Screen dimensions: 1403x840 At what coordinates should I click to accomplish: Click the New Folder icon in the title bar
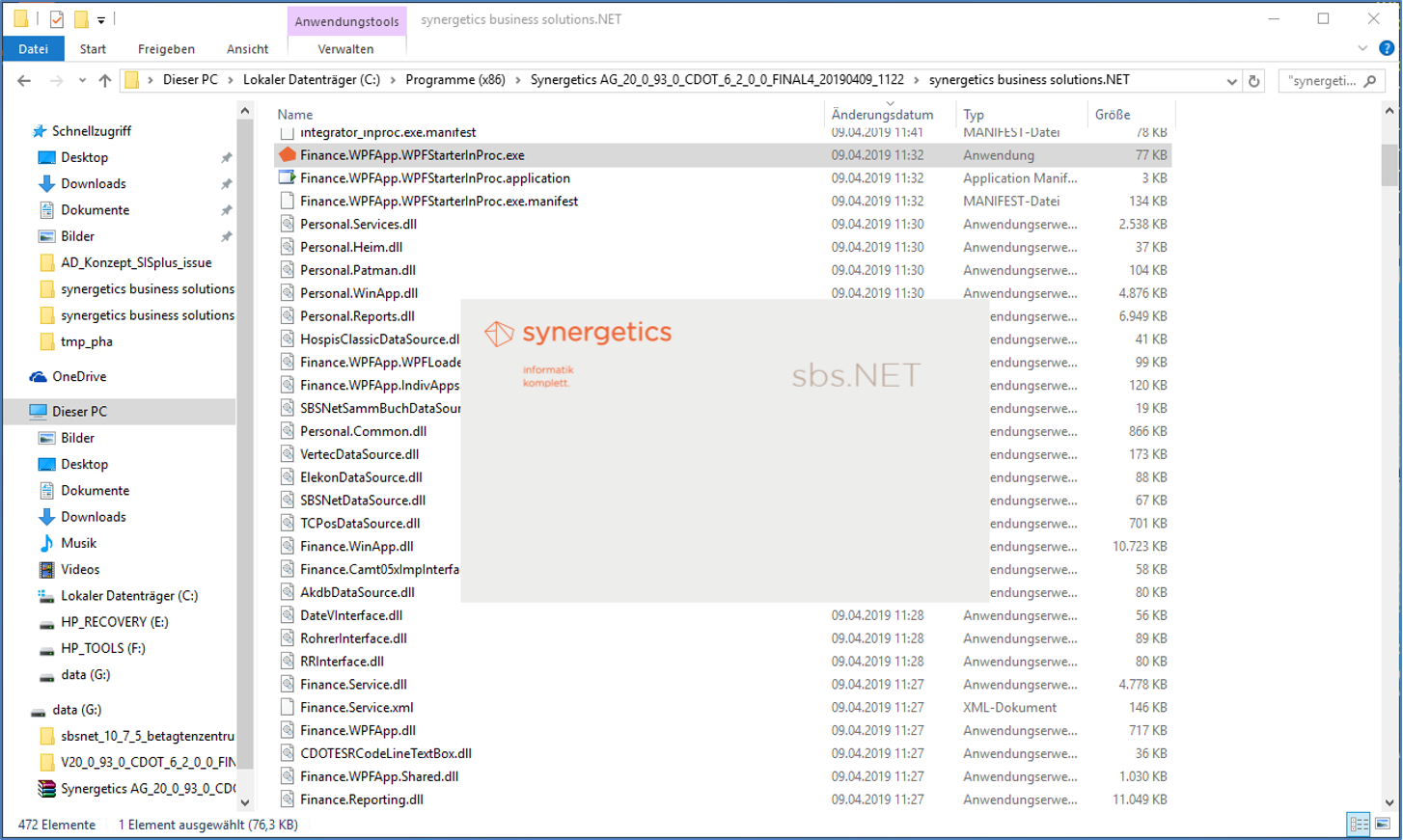[81, 18]
